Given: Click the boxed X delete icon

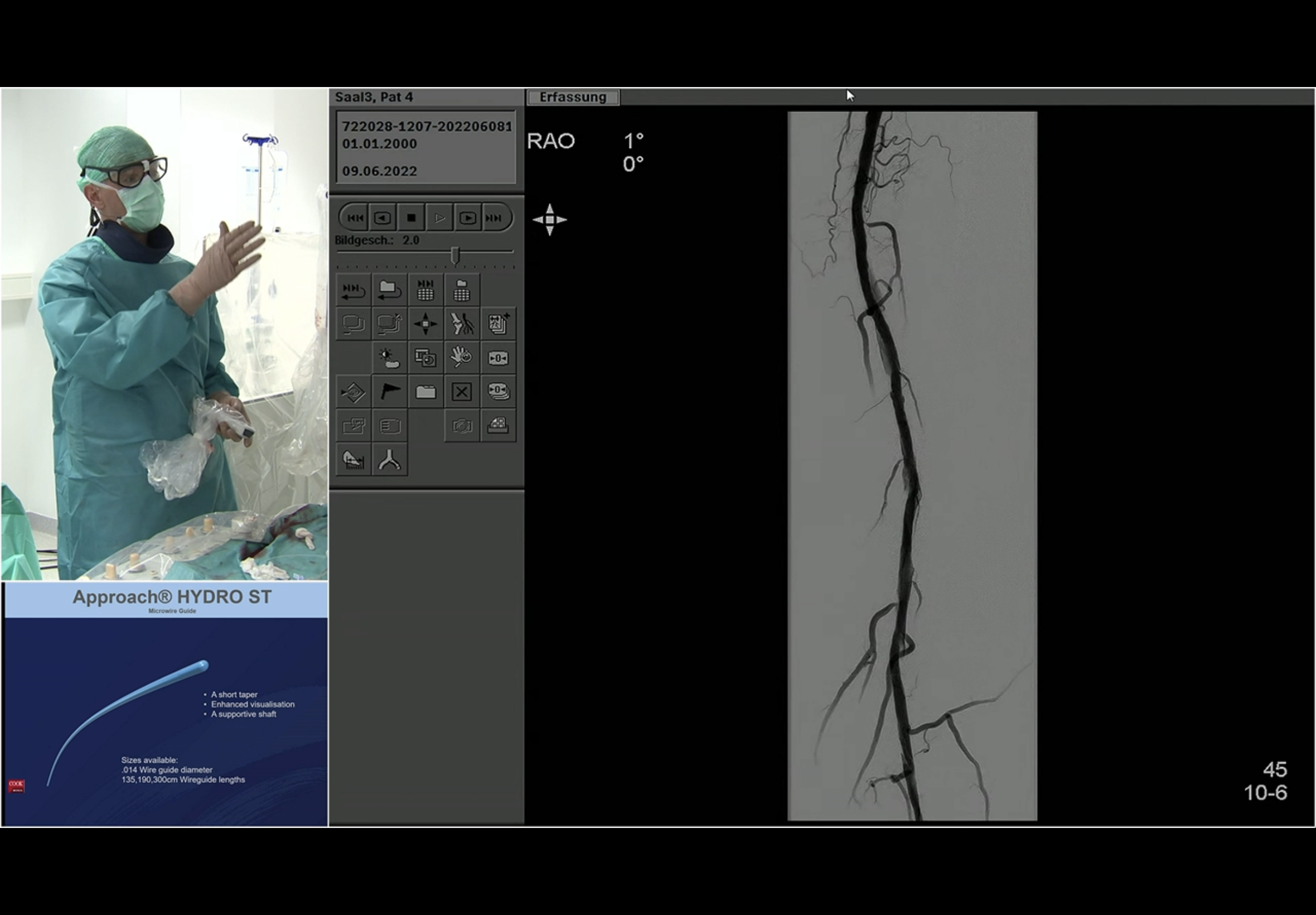Looking at the screenshot, I should click(462, 392).
